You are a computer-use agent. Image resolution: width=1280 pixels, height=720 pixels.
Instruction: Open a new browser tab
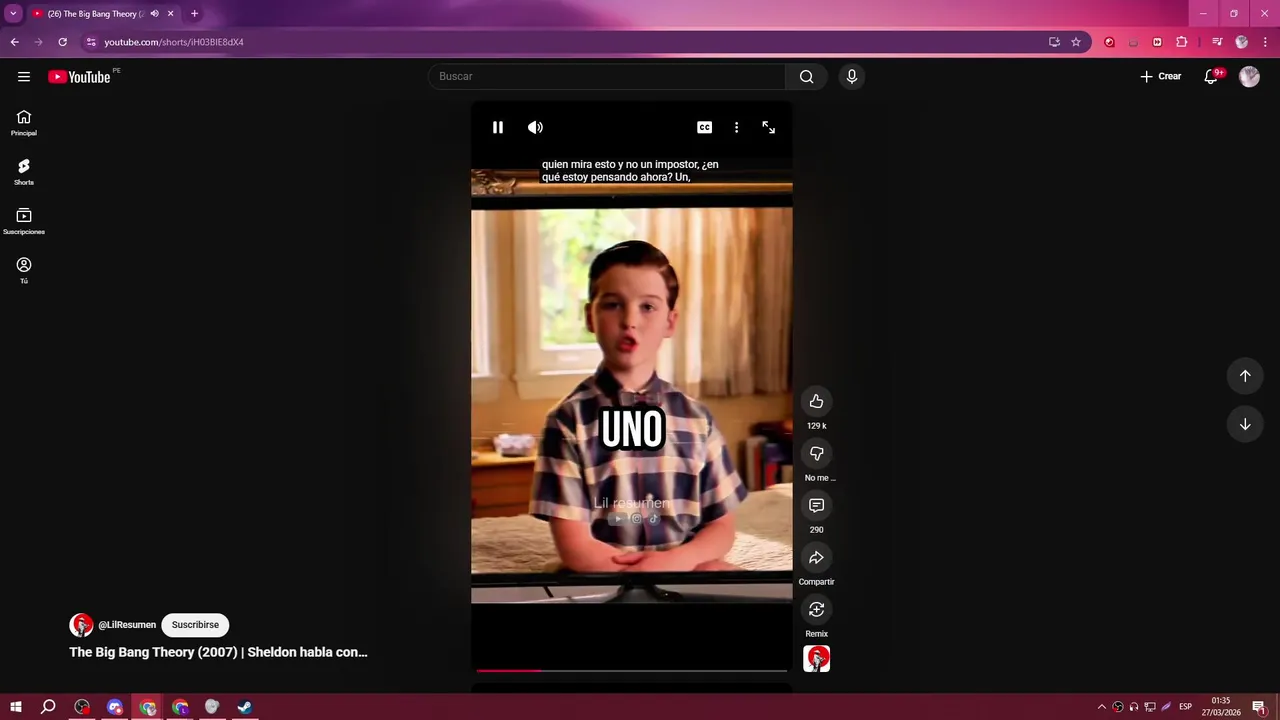pyautogui.click(x=194, y=14)
